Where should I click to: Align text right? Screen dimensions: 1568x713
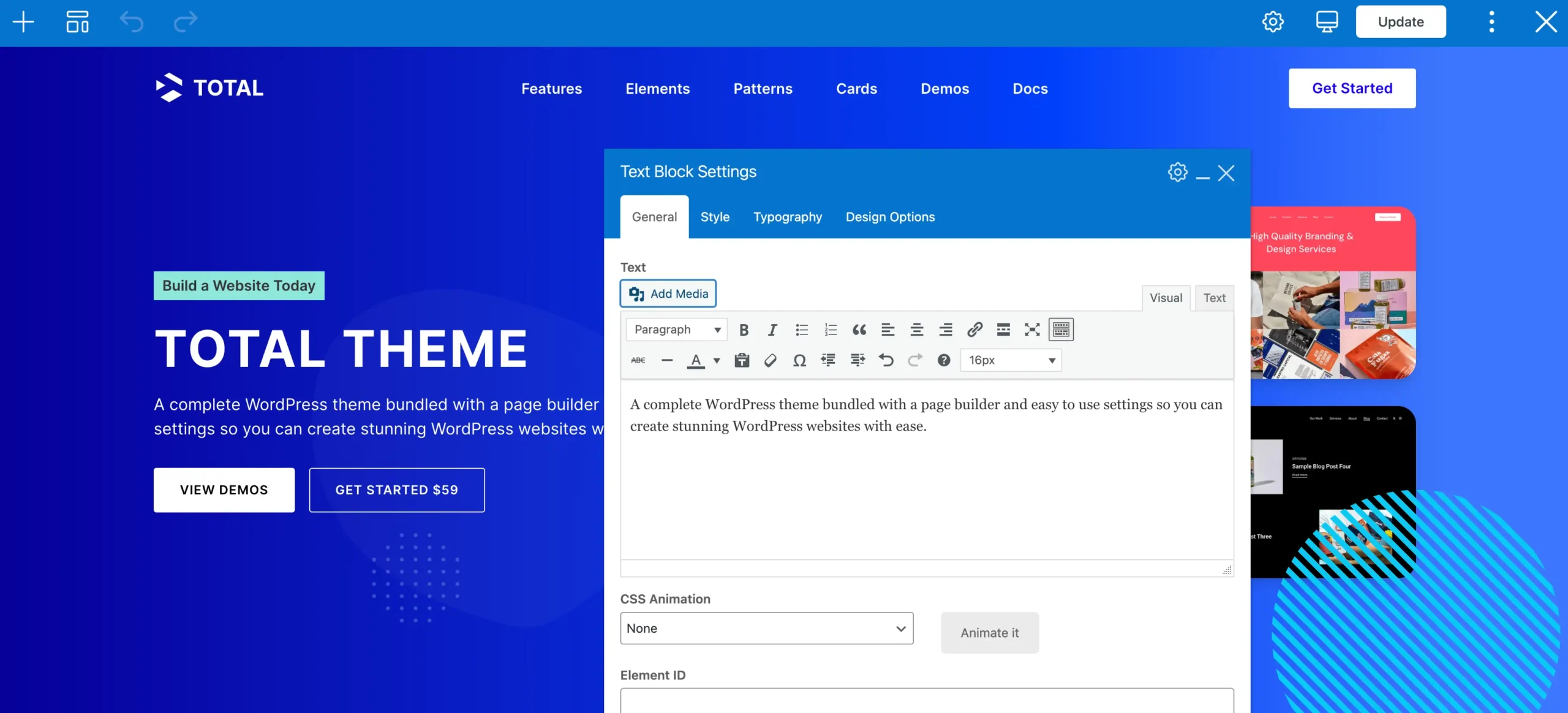(x=946, y=330)
